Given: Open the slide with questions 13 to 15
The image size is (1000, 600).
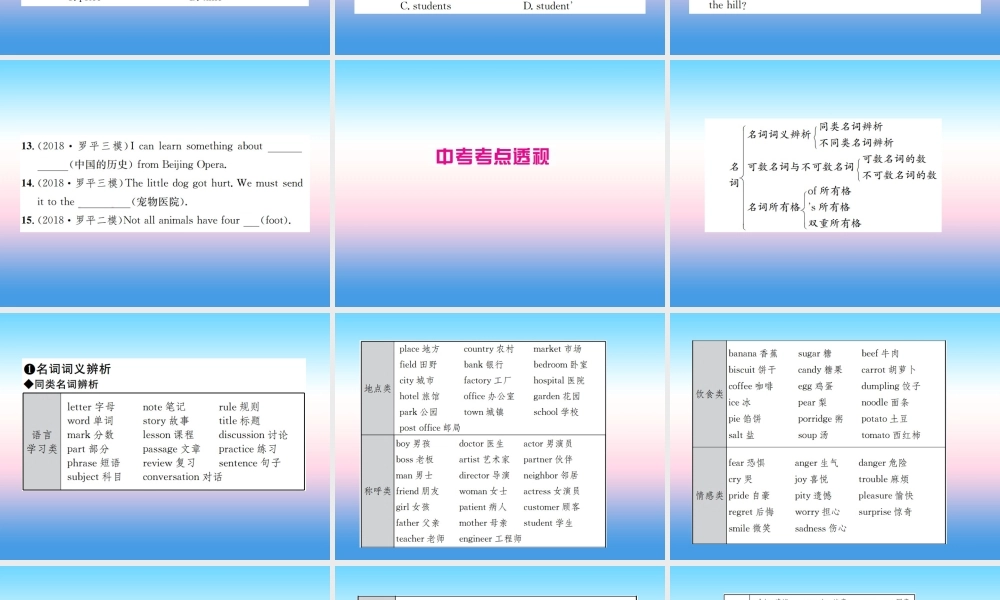Looking at the screenshot, I should [165, 183].
